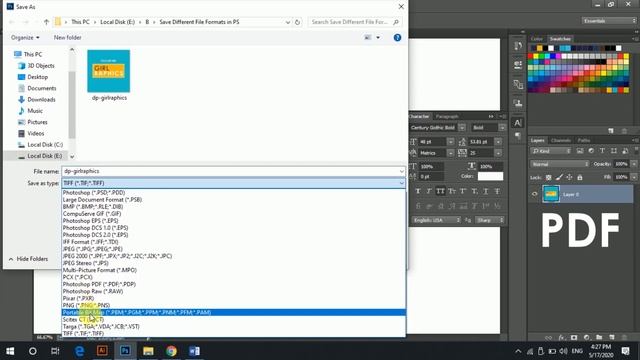This screenshot has height=360, width=640.
Task: Select Photoshop (*.PSD;*.PDD) format
Action: 234,193
